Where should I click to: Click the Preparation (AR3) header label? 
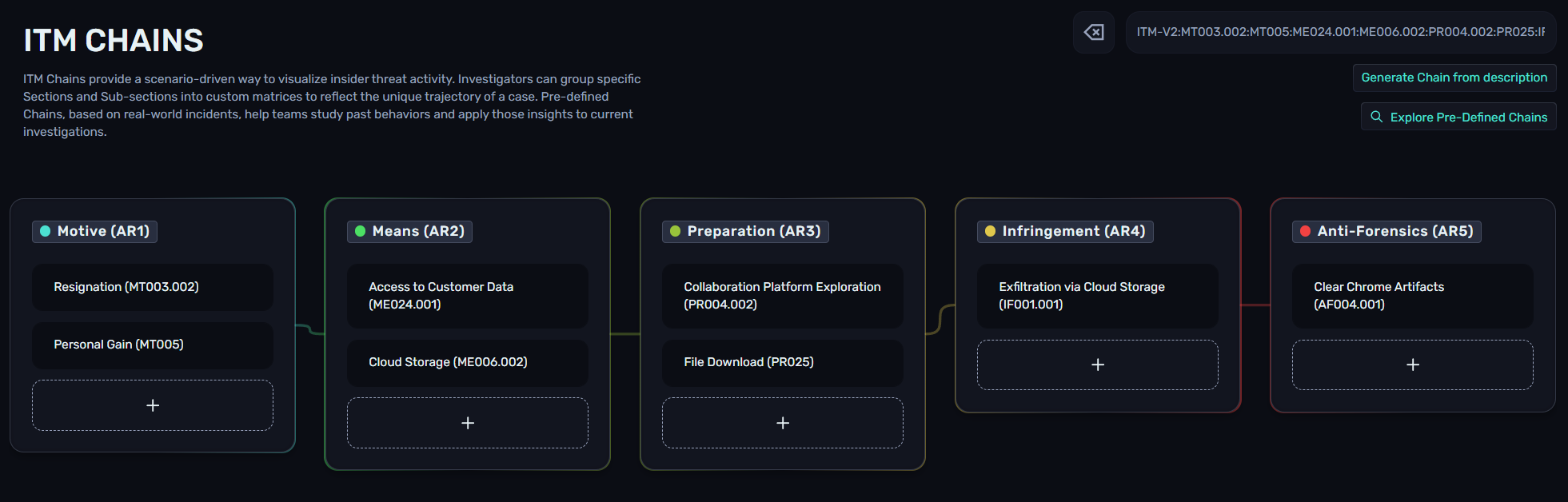[753, 231]
